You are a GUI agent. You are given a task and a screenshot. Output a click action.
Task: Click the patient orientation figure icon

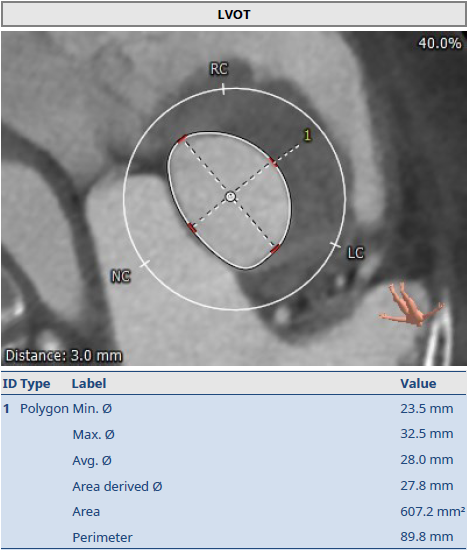tap(411, 305)
